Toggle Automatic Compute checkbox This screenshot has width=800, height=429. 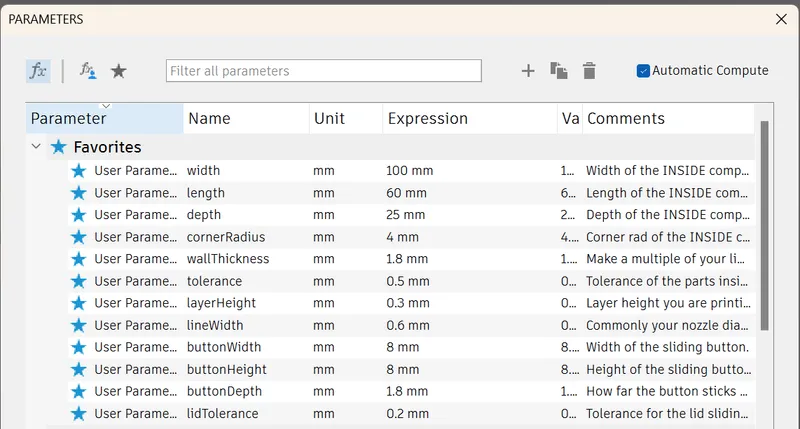[x=643, y=70]
